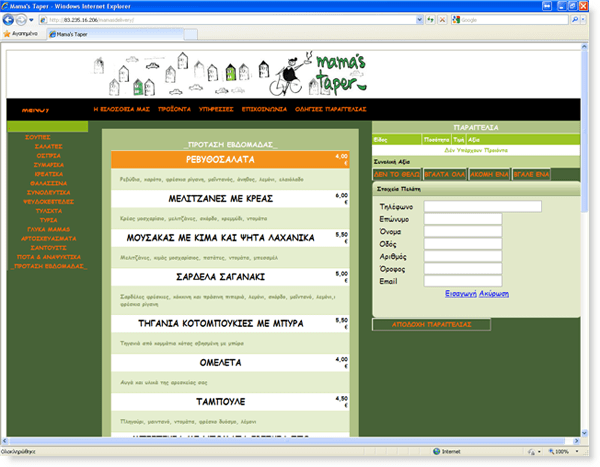Open a new blank tab
Screen dimensions: 600x467
191,34
